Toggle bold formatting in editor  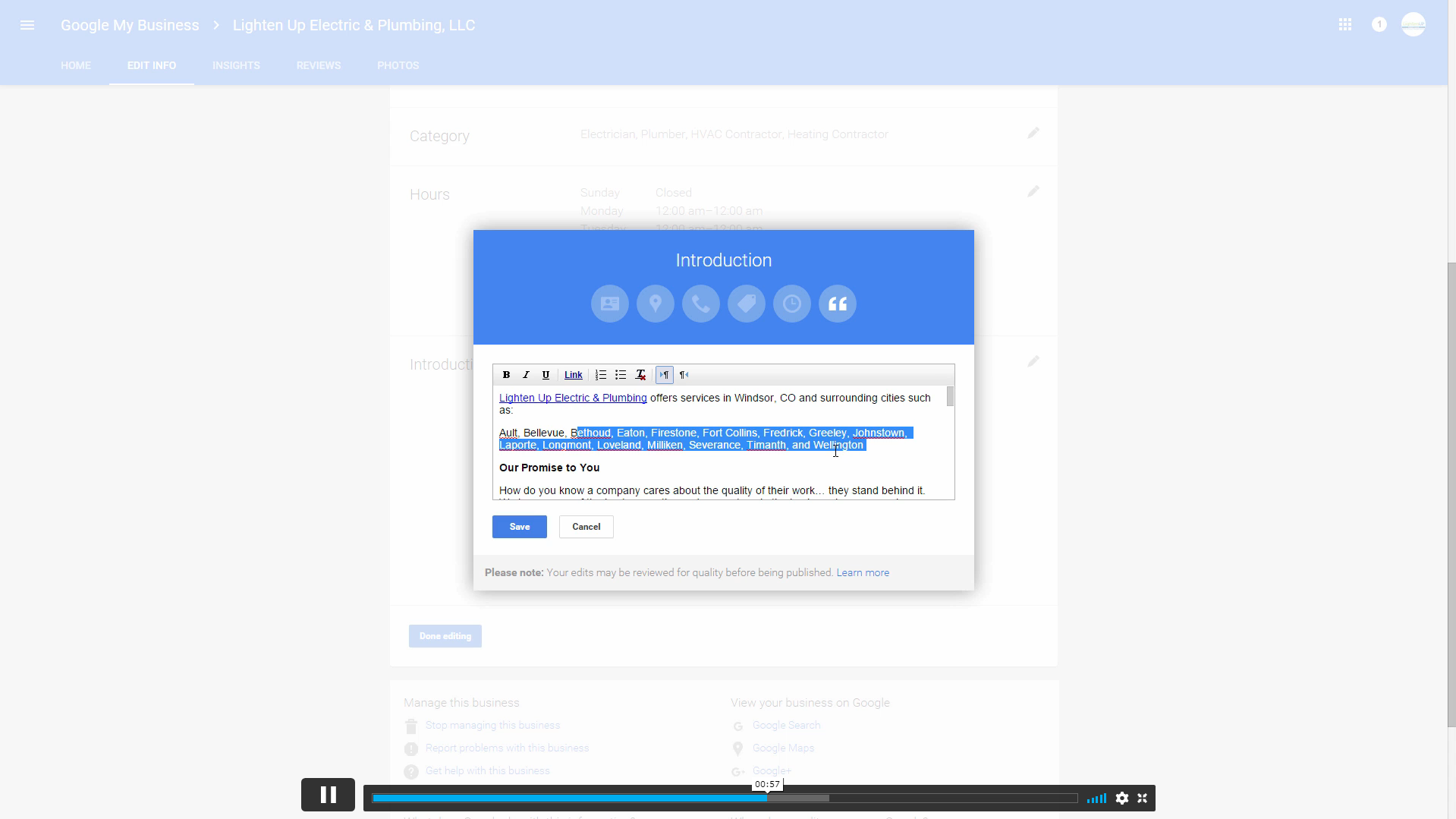point(506,375)
